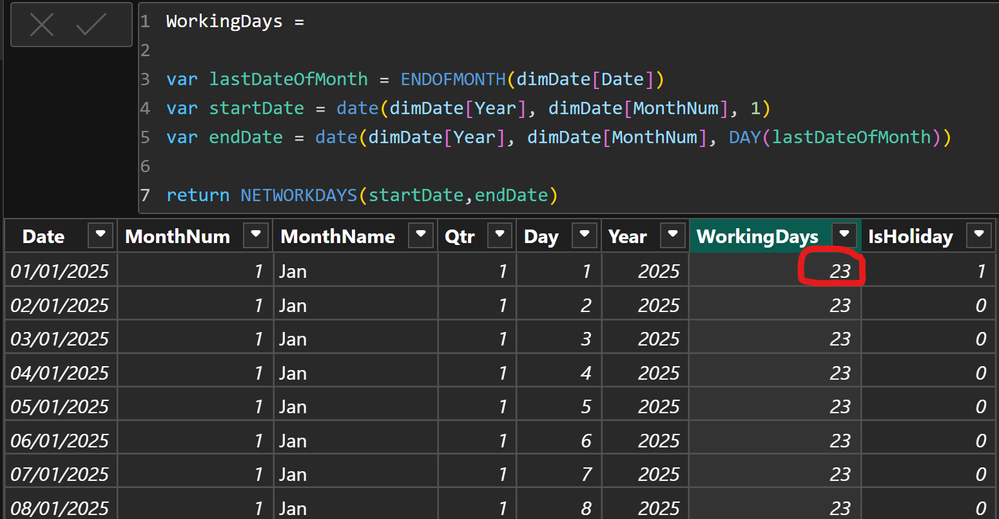This screenshot has width=999, height=519.
Task: Click the lastDateOfMonth variable on line 3
Action: pos(289,80)
